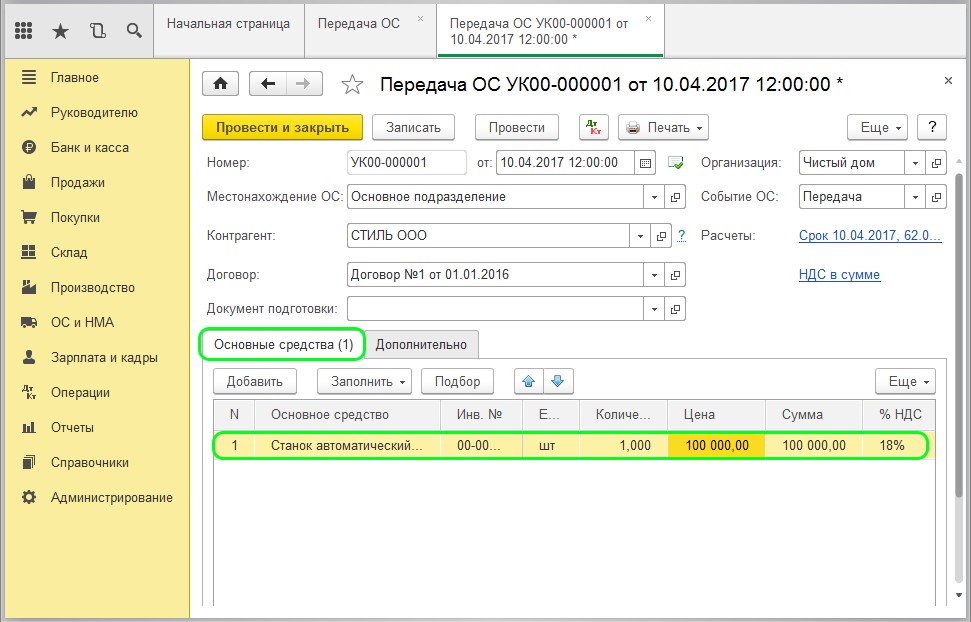This screenshot has width=971, height=622.
Task: Move row up with the up arrow
Action: coord(528,381)
